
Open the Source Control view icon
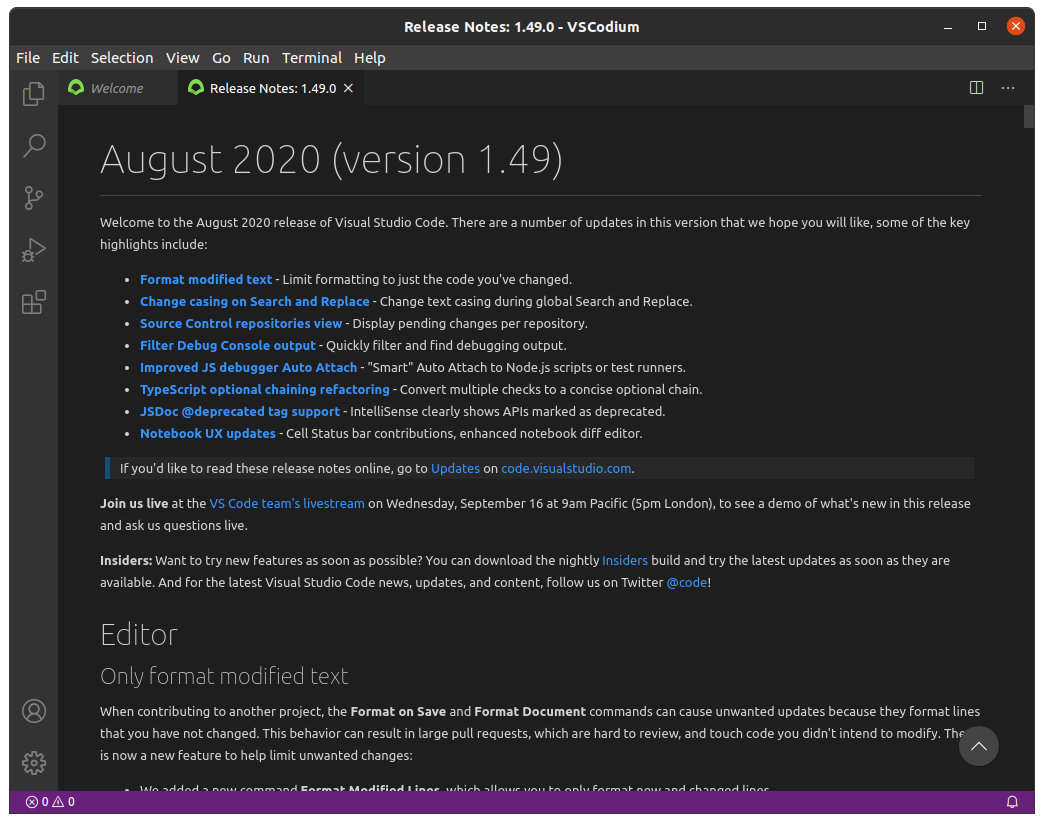(x=34, y=198)
